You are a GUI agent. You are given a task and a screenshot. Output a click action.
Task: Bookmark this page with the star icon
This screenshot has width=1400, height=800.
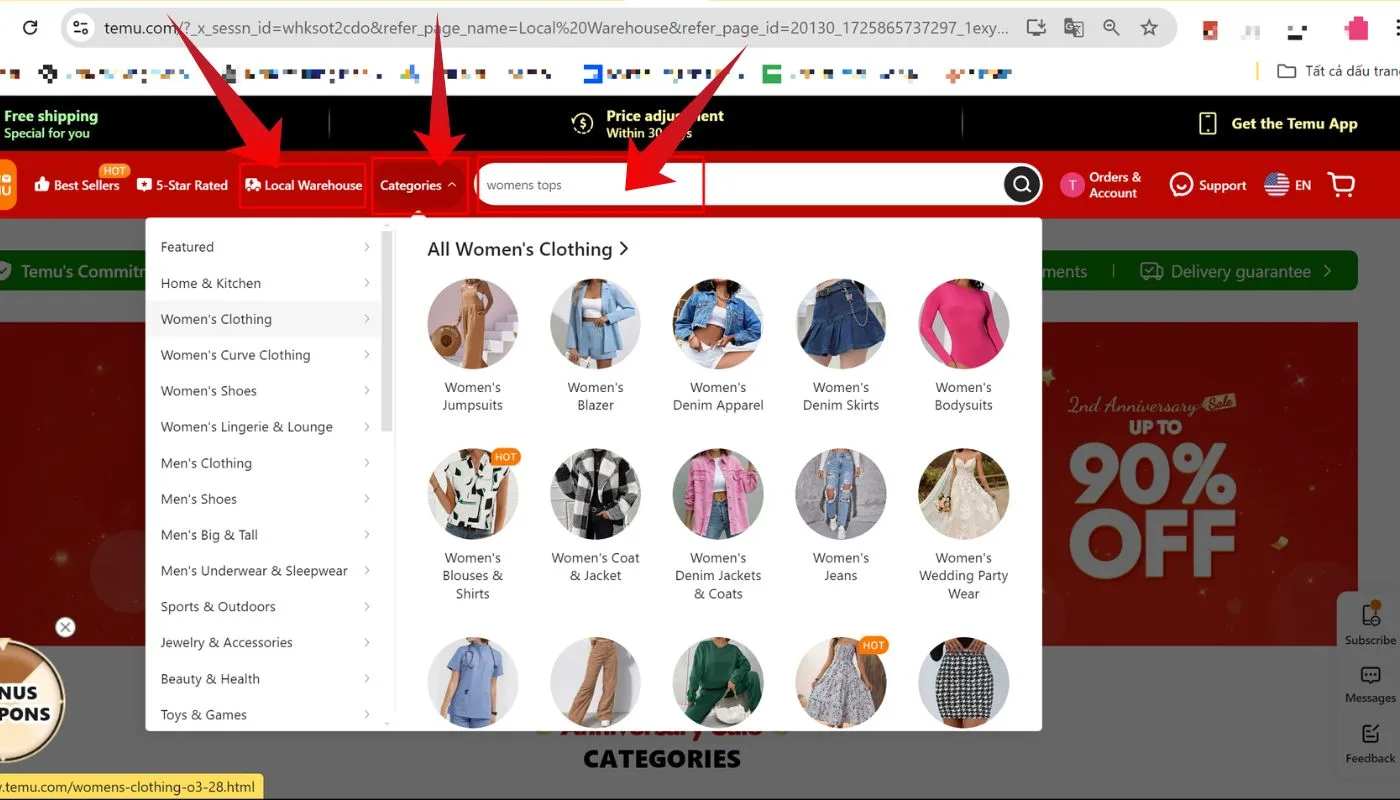click(1149, 28)
